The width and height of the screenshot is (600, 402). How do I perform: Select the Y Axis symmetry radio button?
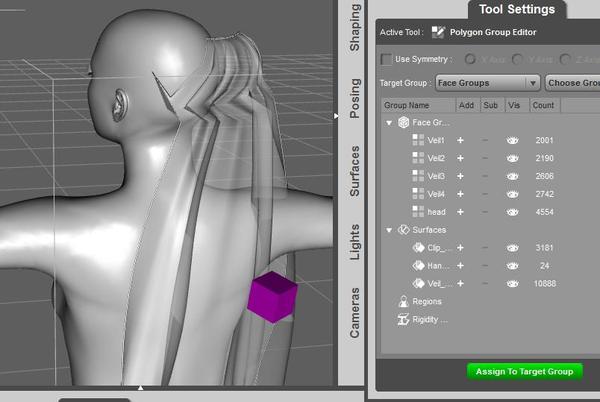coord(517,59)
